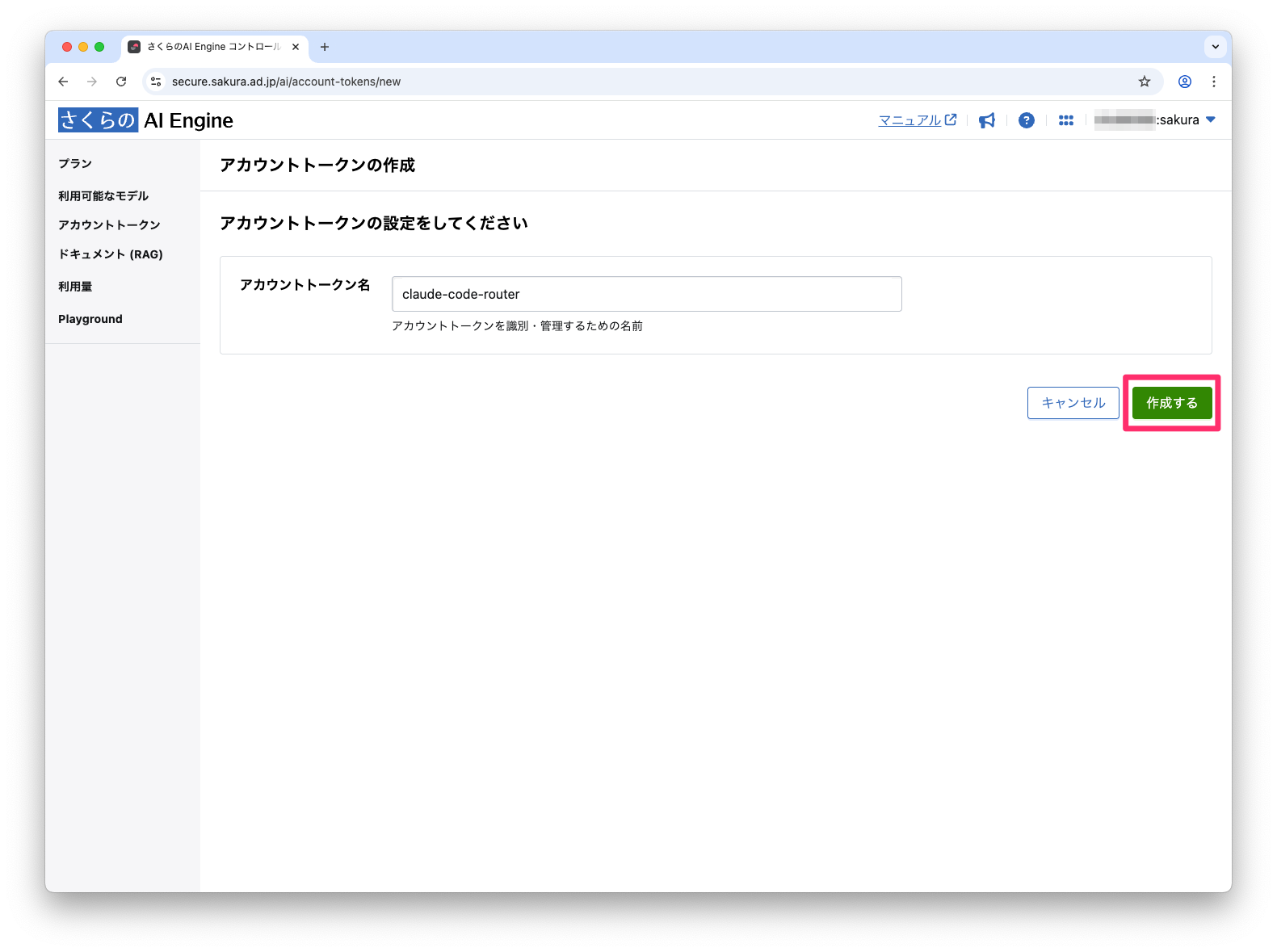The image size is (1277, 952).
Task: Open the help question mark icon
Action: pyautogui.click(x=1026, y=120)
